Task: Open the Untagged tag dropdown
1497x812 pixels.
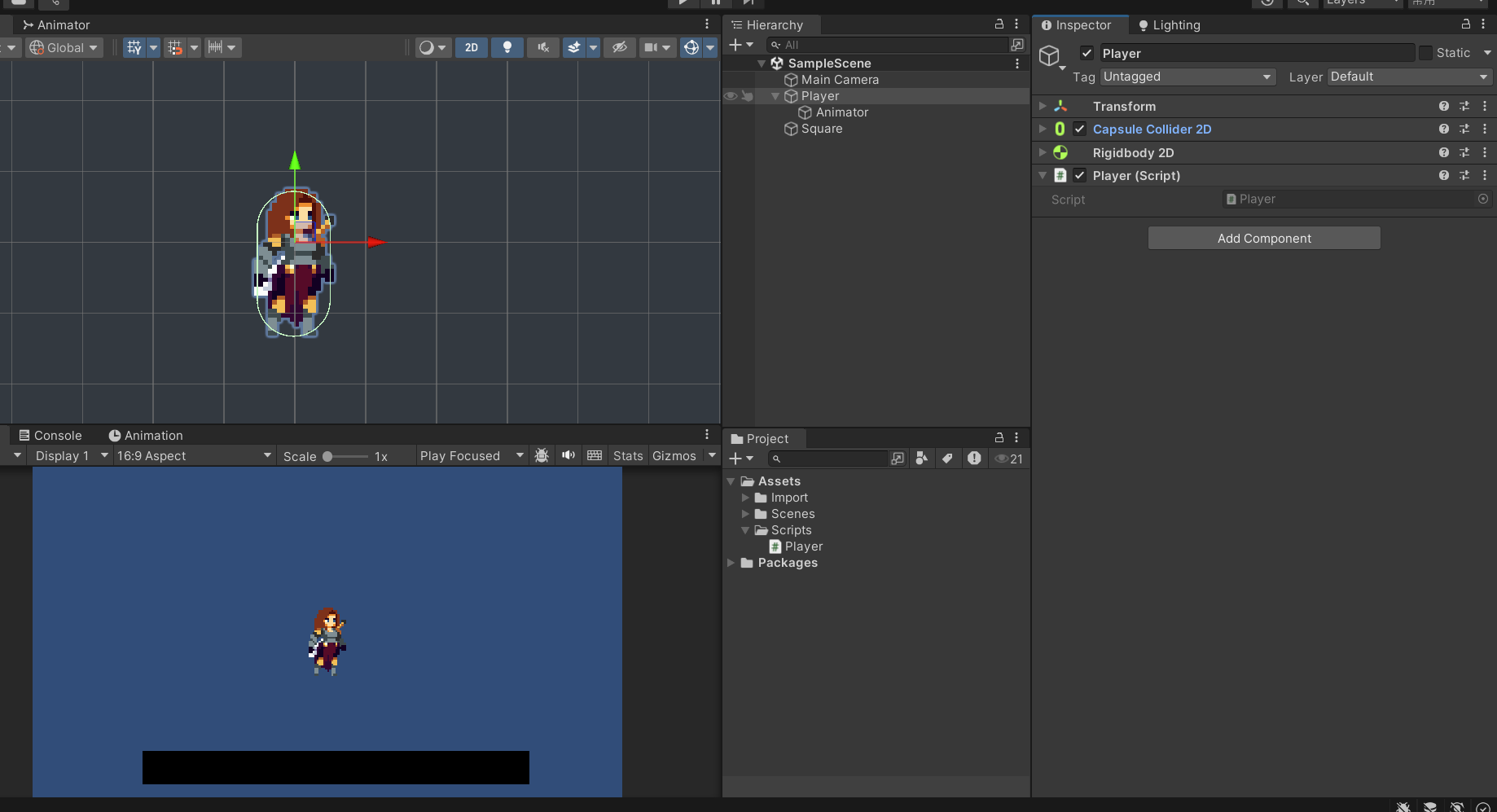Action: click(x=1187, y=77)
